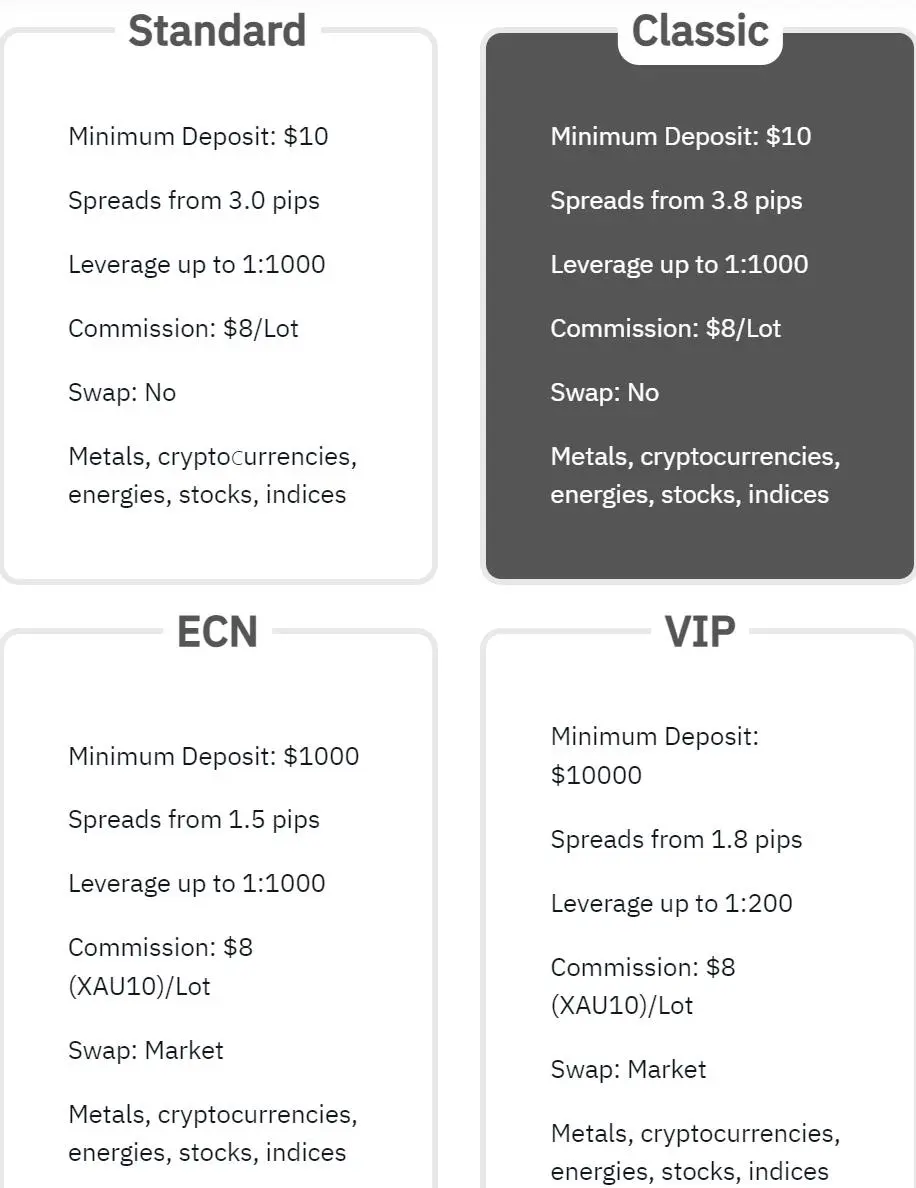Open the VIP account heading
This screenshot has height=1188, width=916.
[x=700, y=632]
